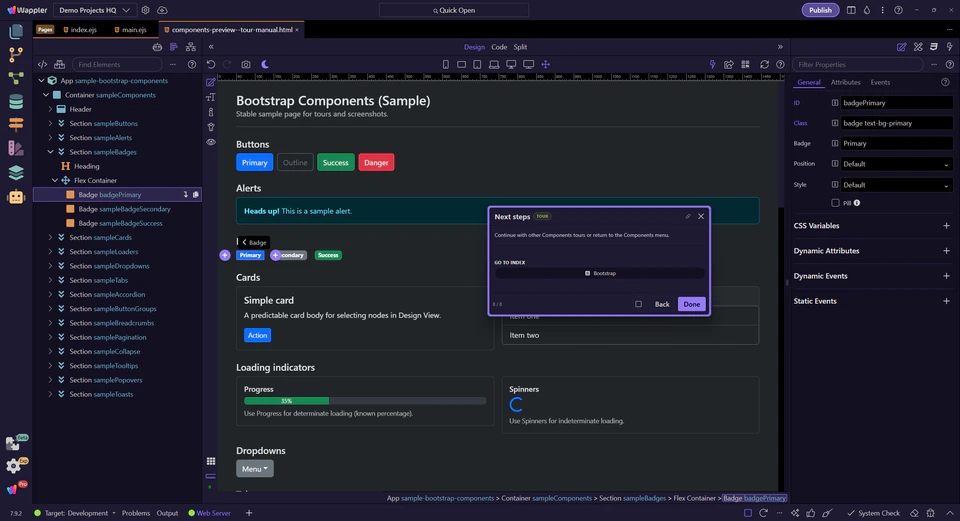Switch to the Attributes properties tab

[x=846, y=82]
